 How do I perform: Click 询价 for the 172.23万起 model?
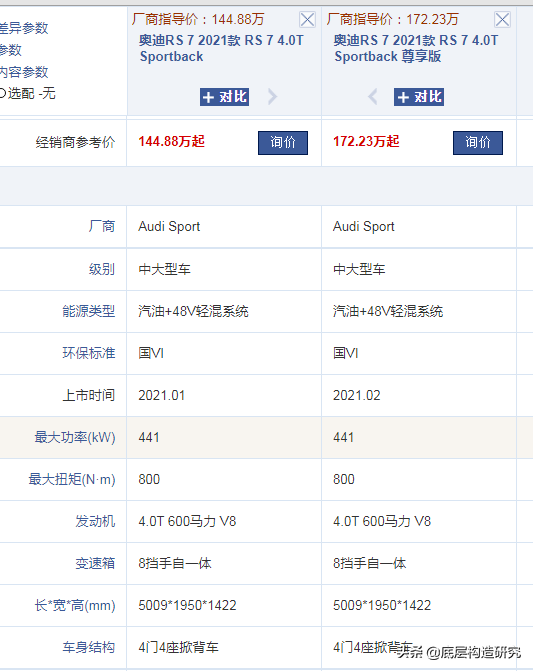coord(478,143)
